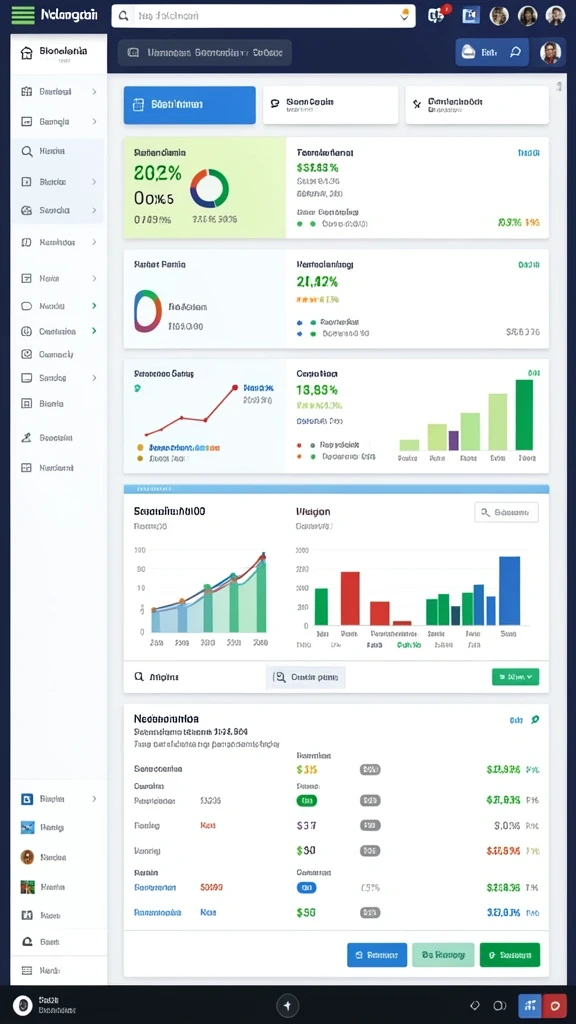Select the home icon in the sidebar
The image size is (576, 1024).
point(26,53)
